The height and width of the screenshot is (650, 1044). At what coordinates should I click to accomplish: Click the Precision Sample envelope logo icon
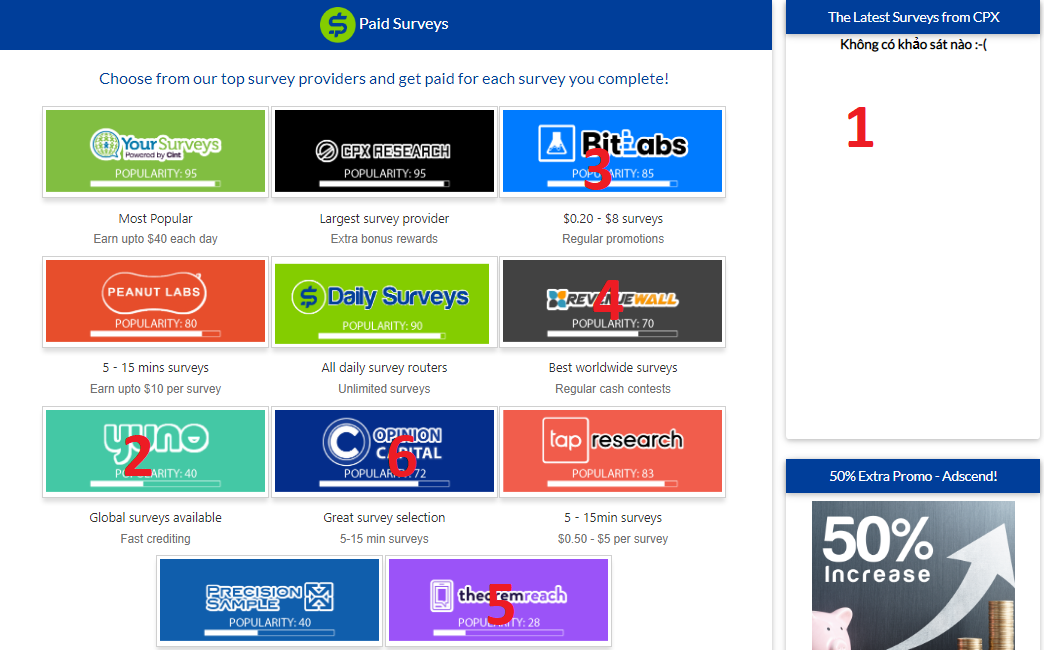[x=319, y=597]
